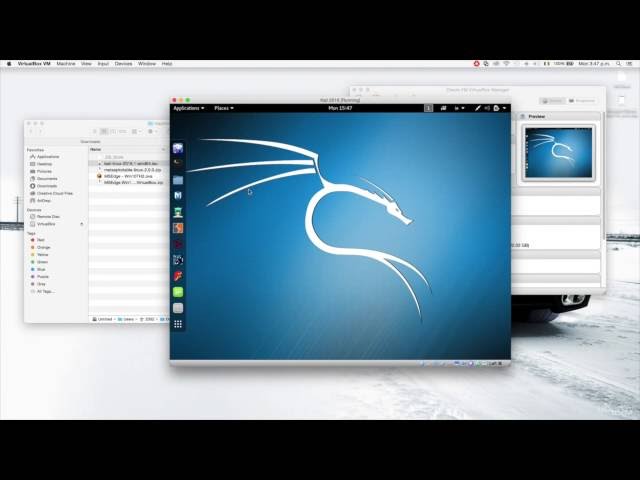Click the red circular macOS status icon
Screen dimensions: 640x480
pyautogui.click(x=476, y=64)
